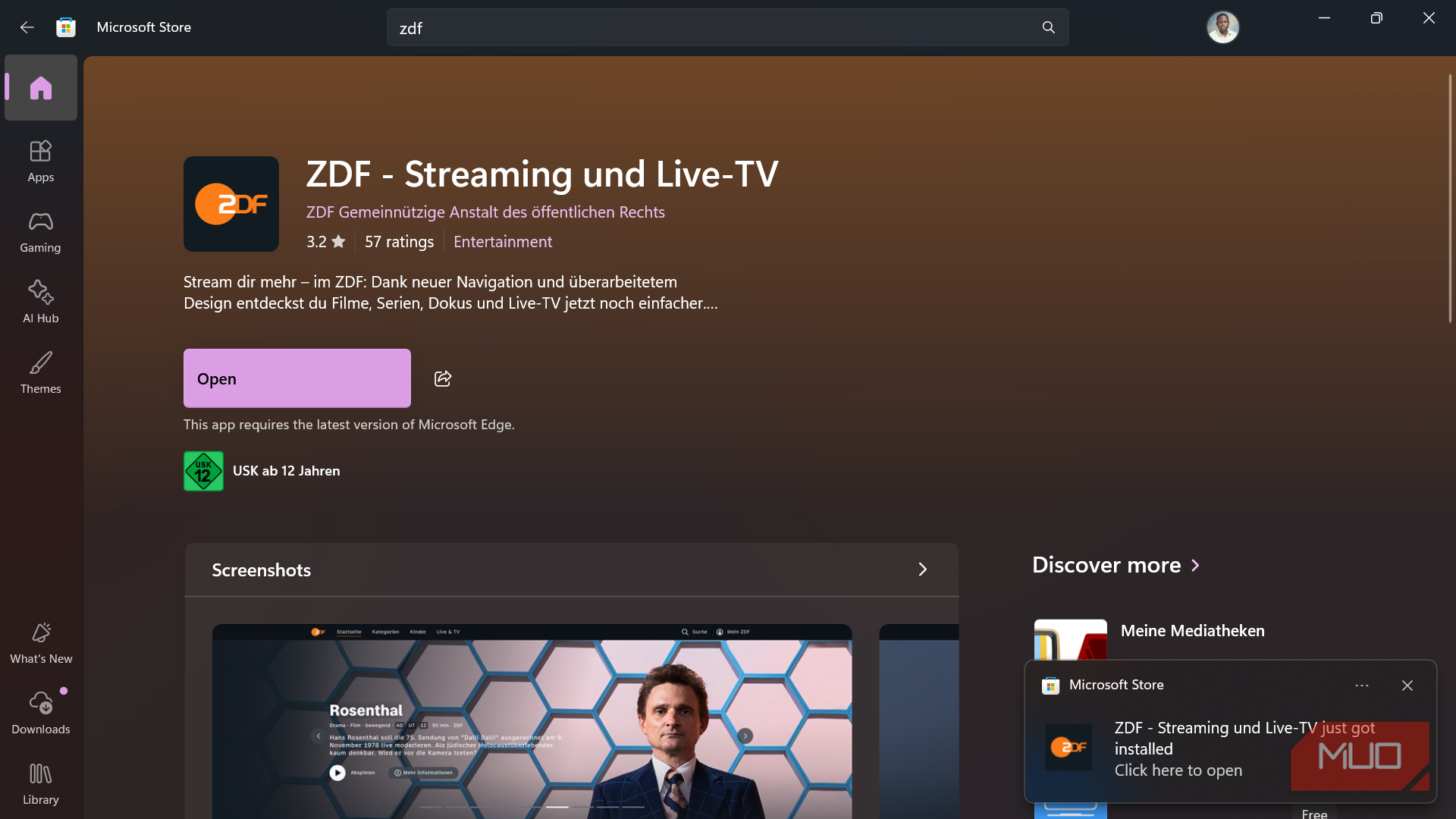Click the vertical page scrollbar
Viewport: 1456px width, 819px height.
pyautogui.click(x=1450, y=199)
